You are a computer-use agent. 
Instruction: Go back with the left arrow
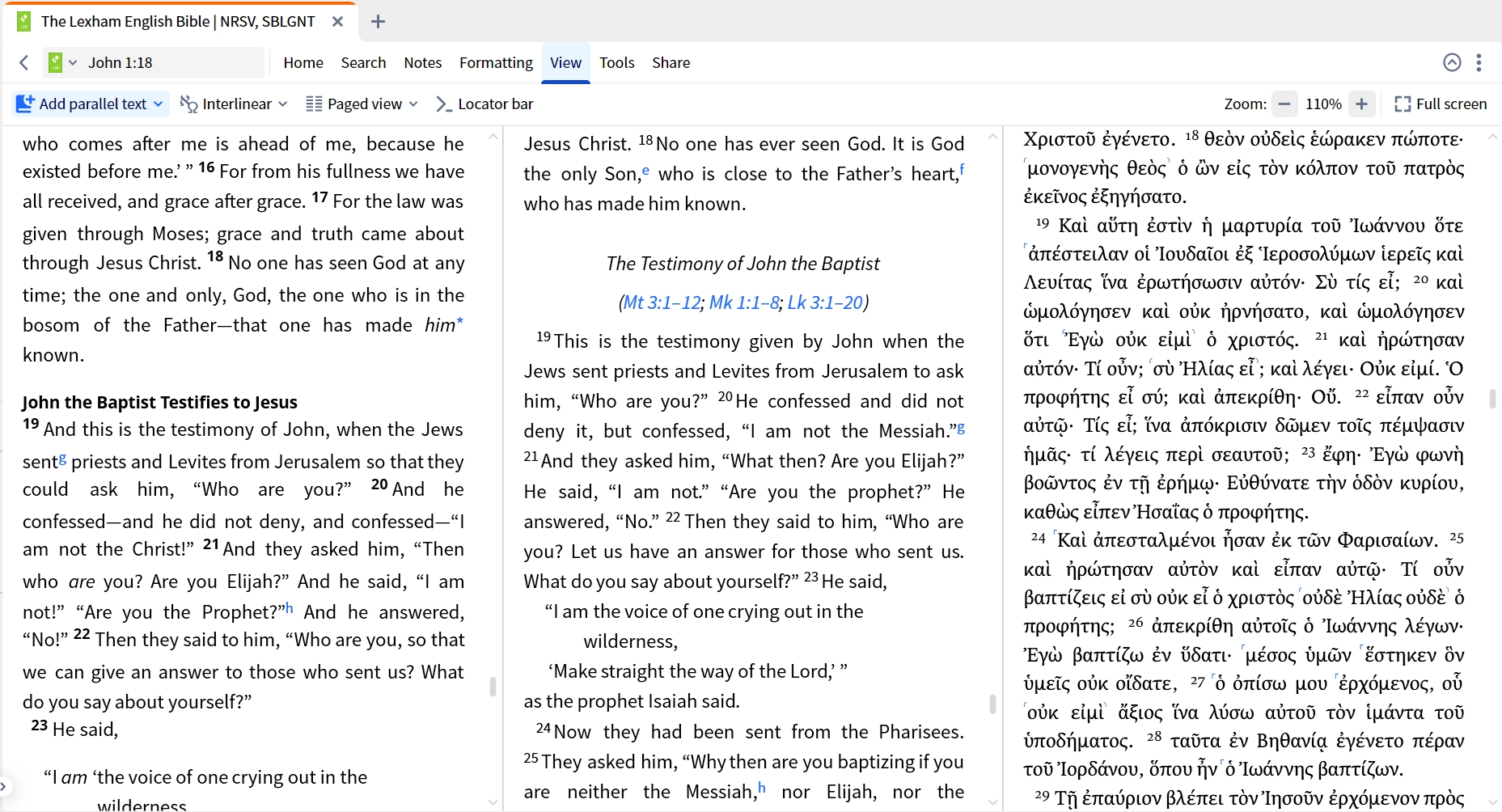click(x=24, y=62)
